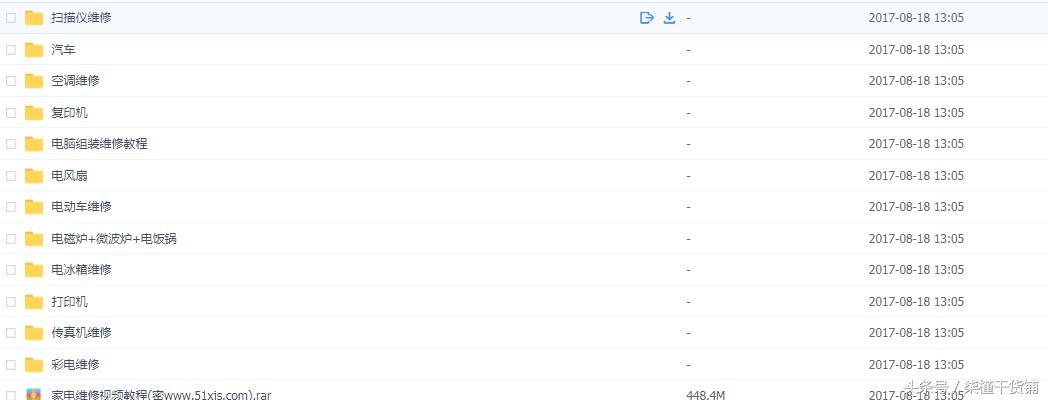Screen dimensions: 1048x400
Task: Select the checkbox for 电脑组装维修教程
Action: click(x=11, y=144)
